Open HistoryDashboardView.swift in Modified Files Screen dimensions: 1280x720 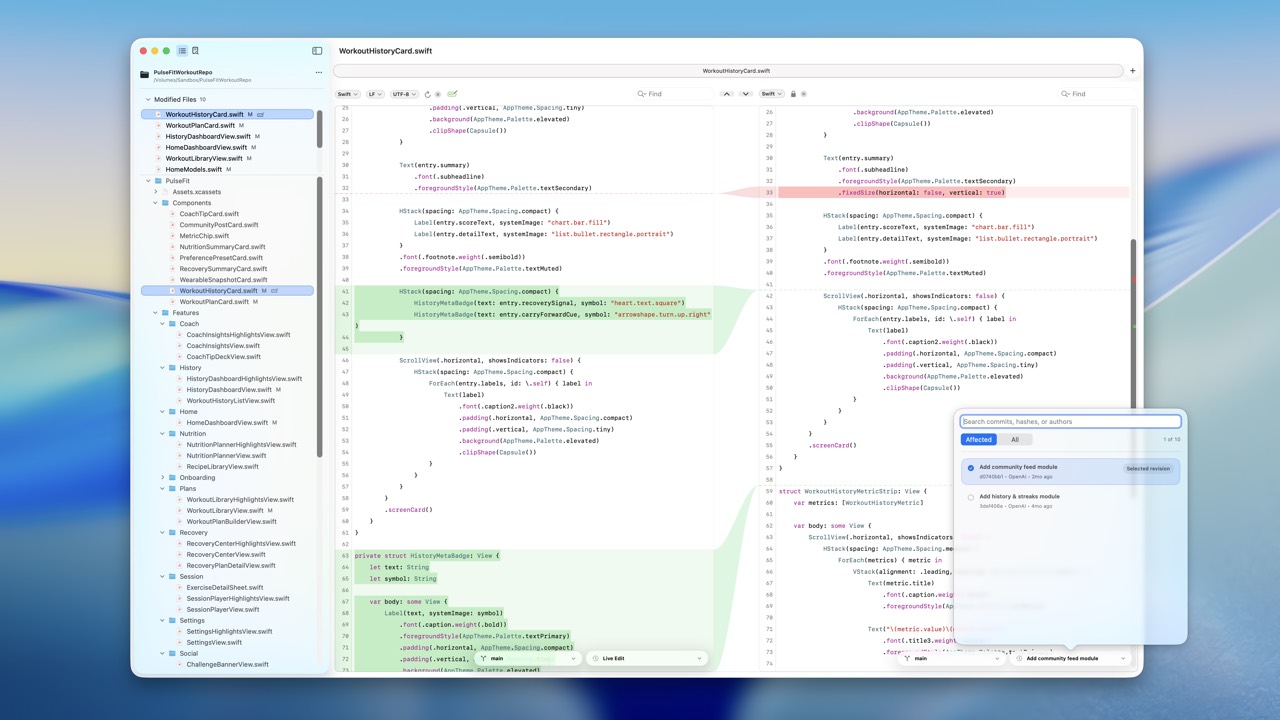(208, 136)
